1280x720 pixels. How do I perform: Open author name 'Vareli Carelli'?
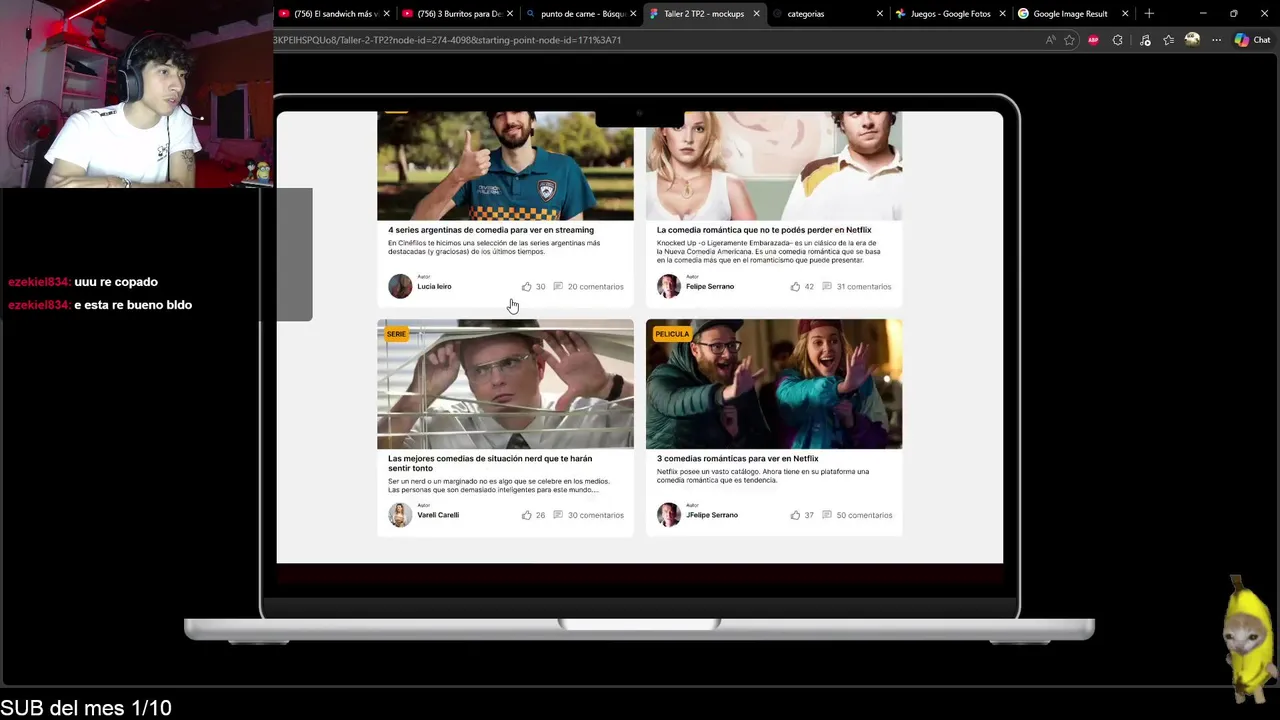[x=438, y=516]
